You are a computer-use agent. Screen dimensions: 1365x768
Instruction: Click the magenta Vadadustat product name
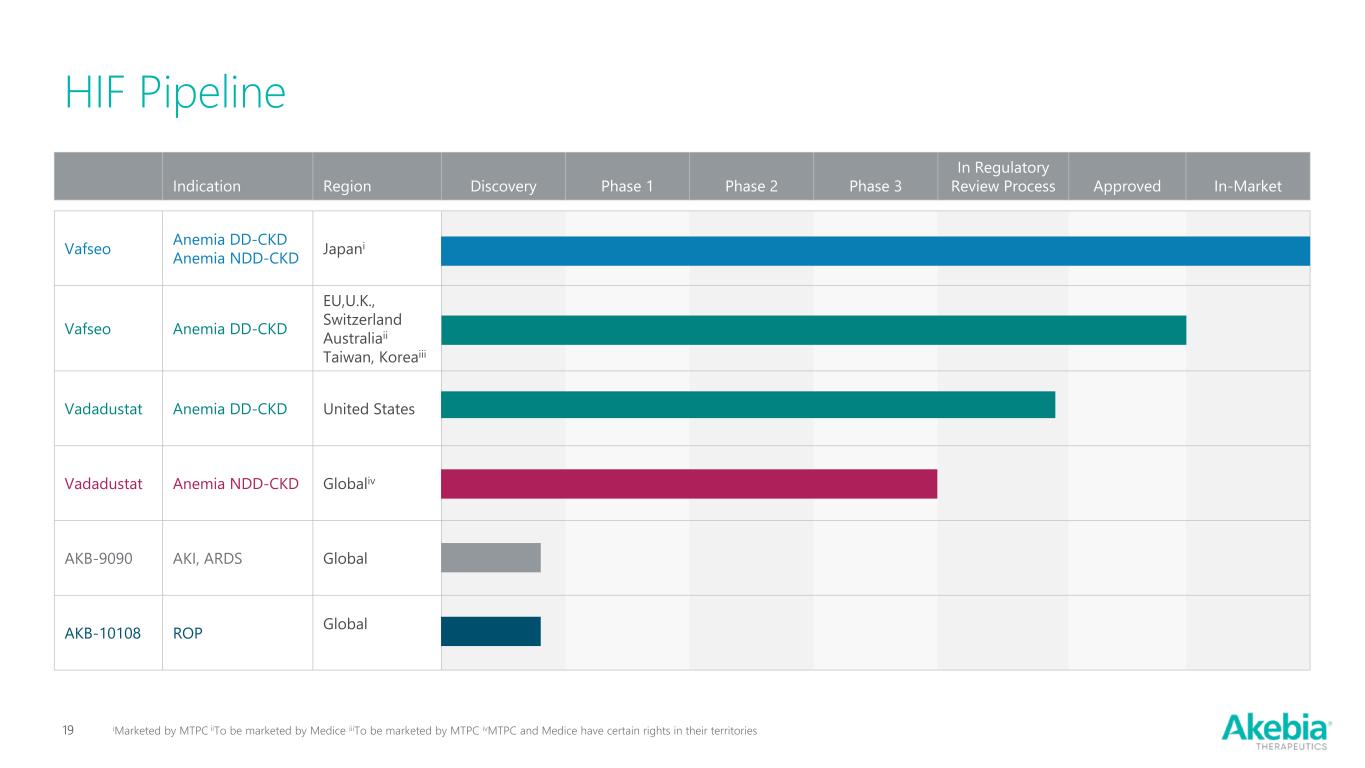point(104,484)
